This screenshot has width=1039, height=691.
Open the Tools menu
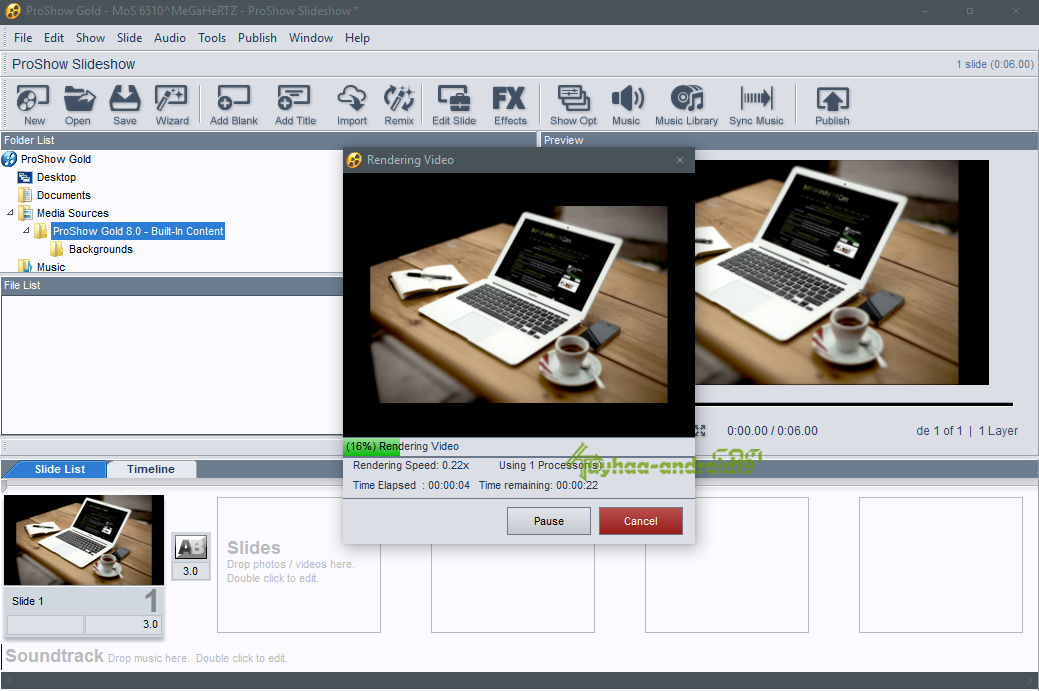coord(212,38)
